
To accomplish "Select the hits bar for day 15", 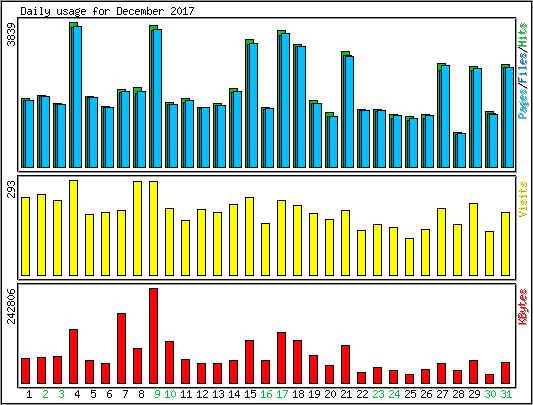I will pos(251,103).
